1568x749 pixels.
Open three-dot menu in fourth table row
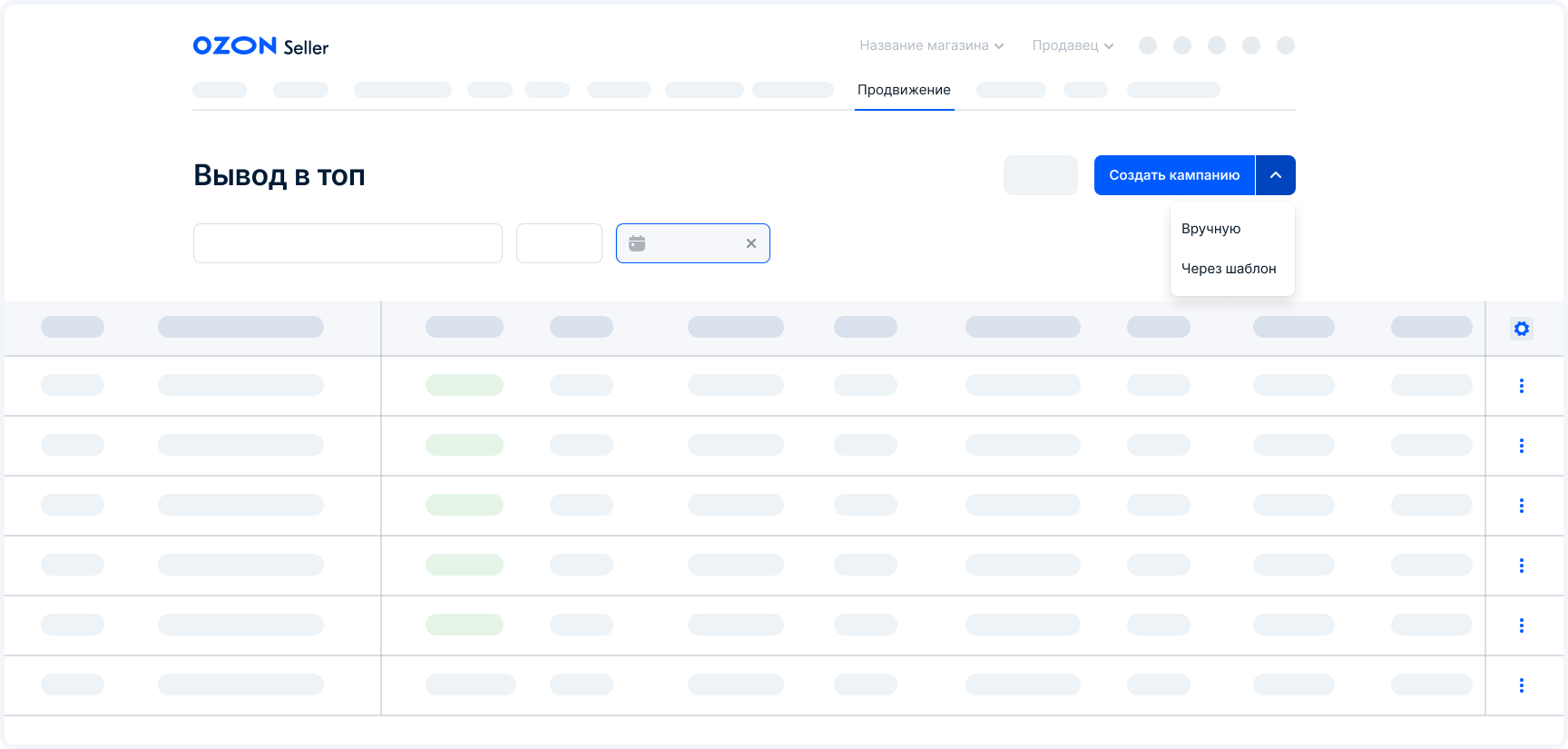click(1522, 566)
